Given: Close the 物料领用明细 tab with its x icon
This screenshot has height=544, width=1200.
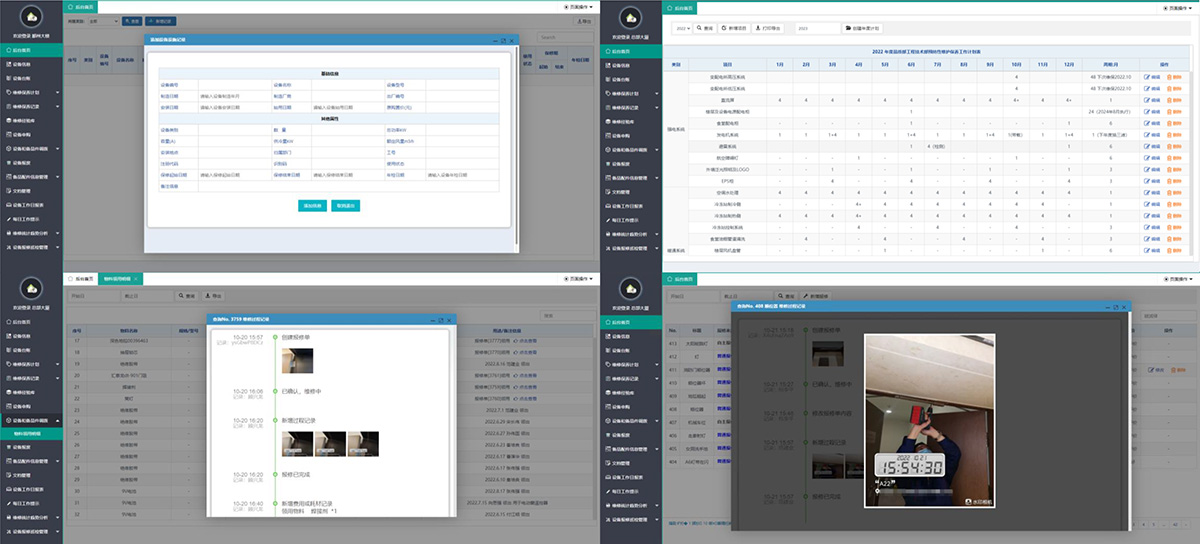Looking at the screenshot, I should point(135,277).
